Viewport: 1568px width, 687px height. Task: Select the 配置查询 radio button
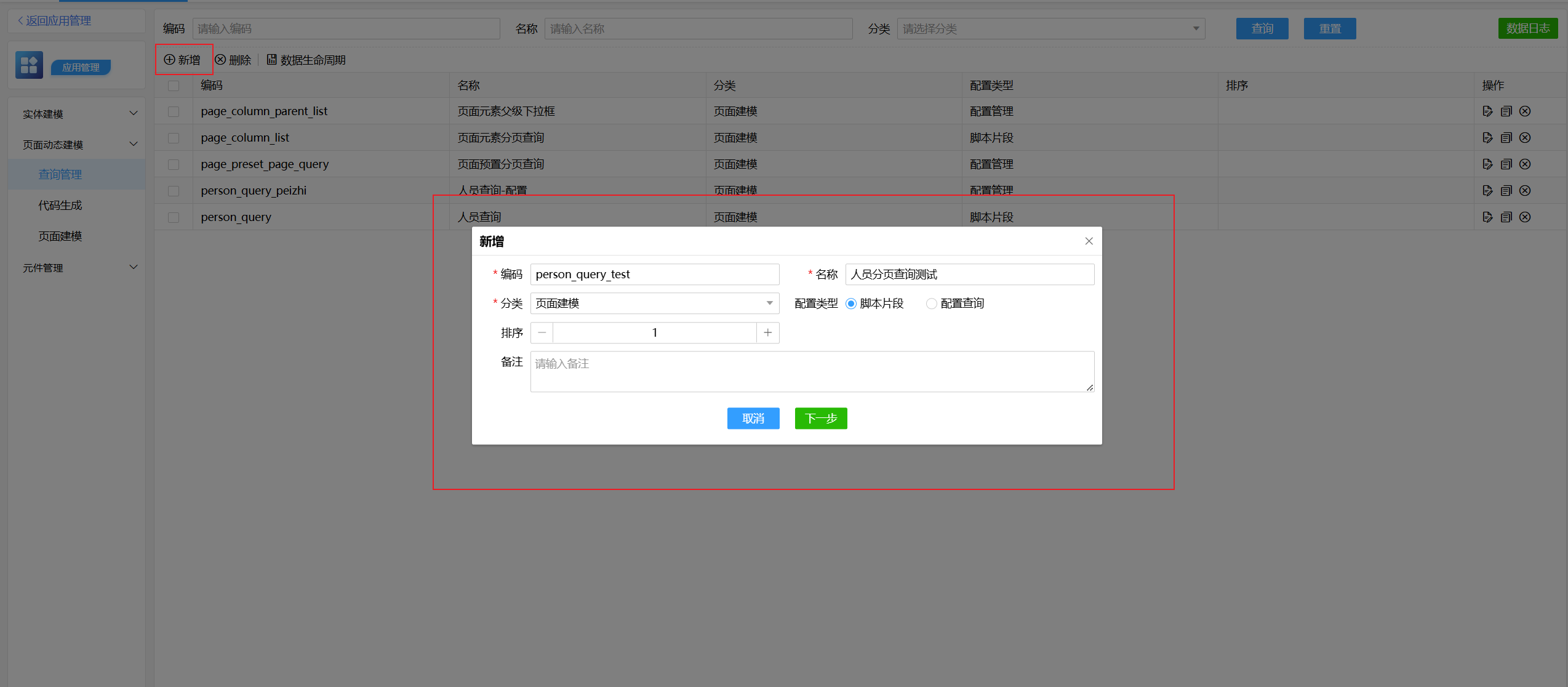[932, 303]
